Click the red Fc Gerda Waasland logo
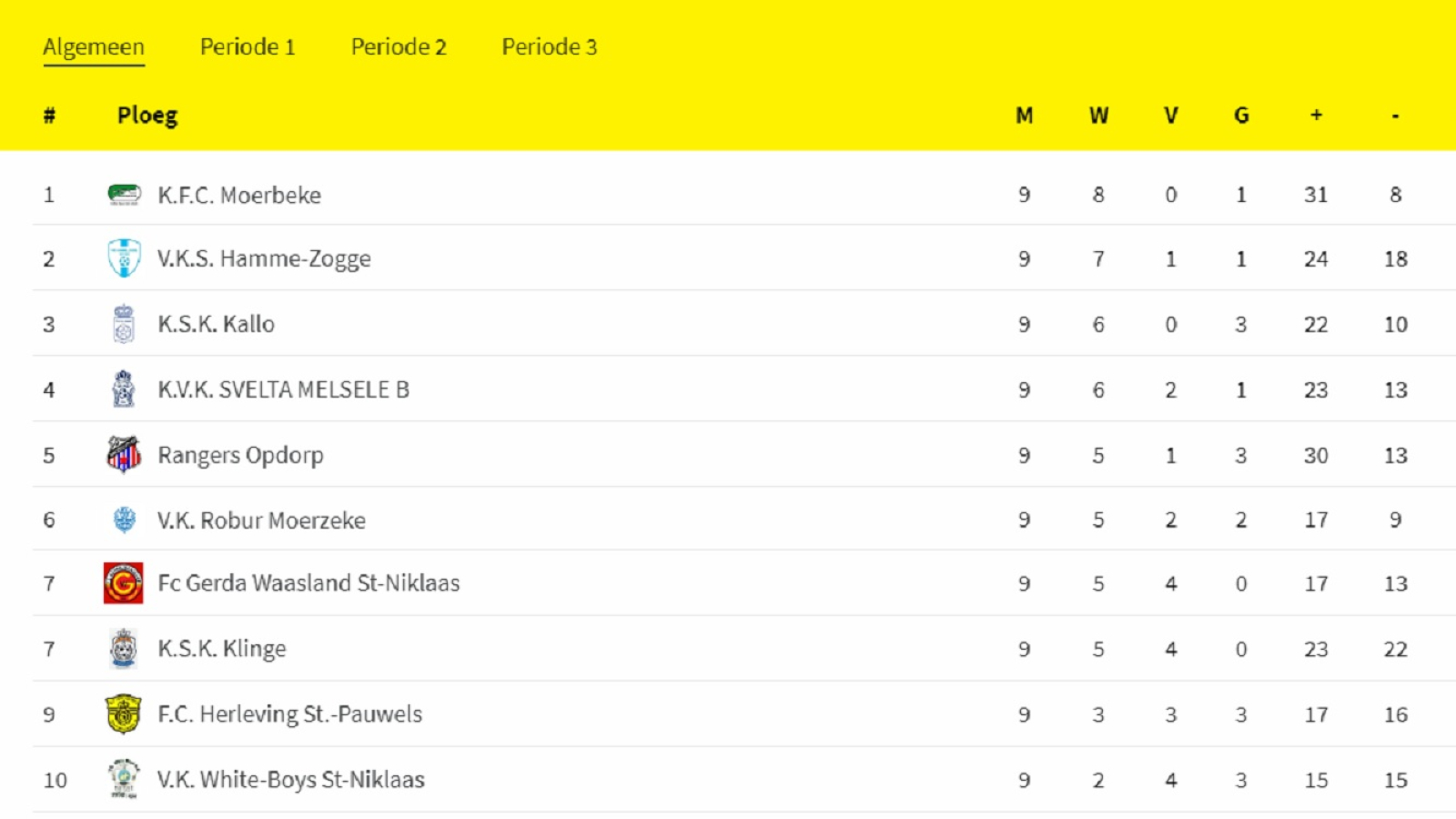1456x819 pixels. (x=124, y=583)
